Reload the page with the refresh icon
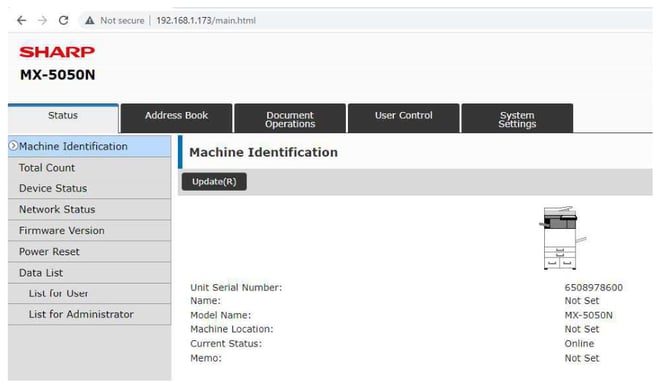 pyautogui.click(x=63, y=20)
